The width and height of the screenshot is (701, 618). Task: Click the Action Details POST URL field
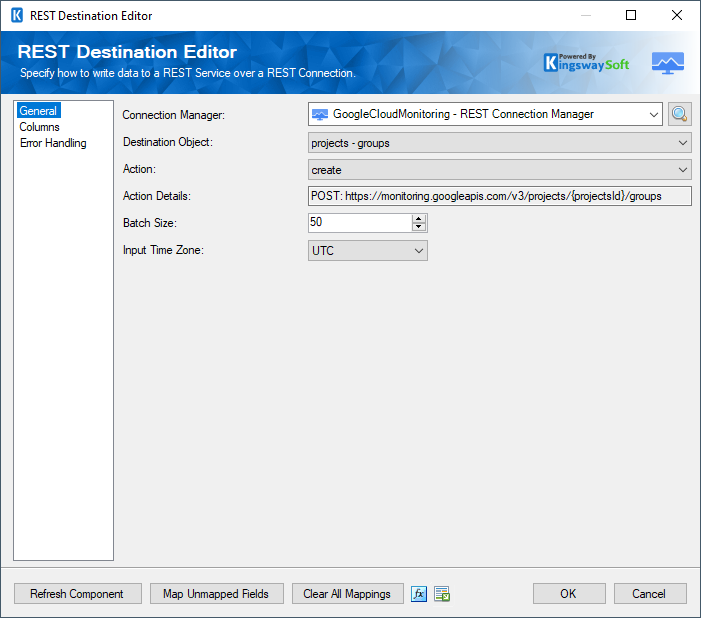pyautogui.click(x=499, y=196)
